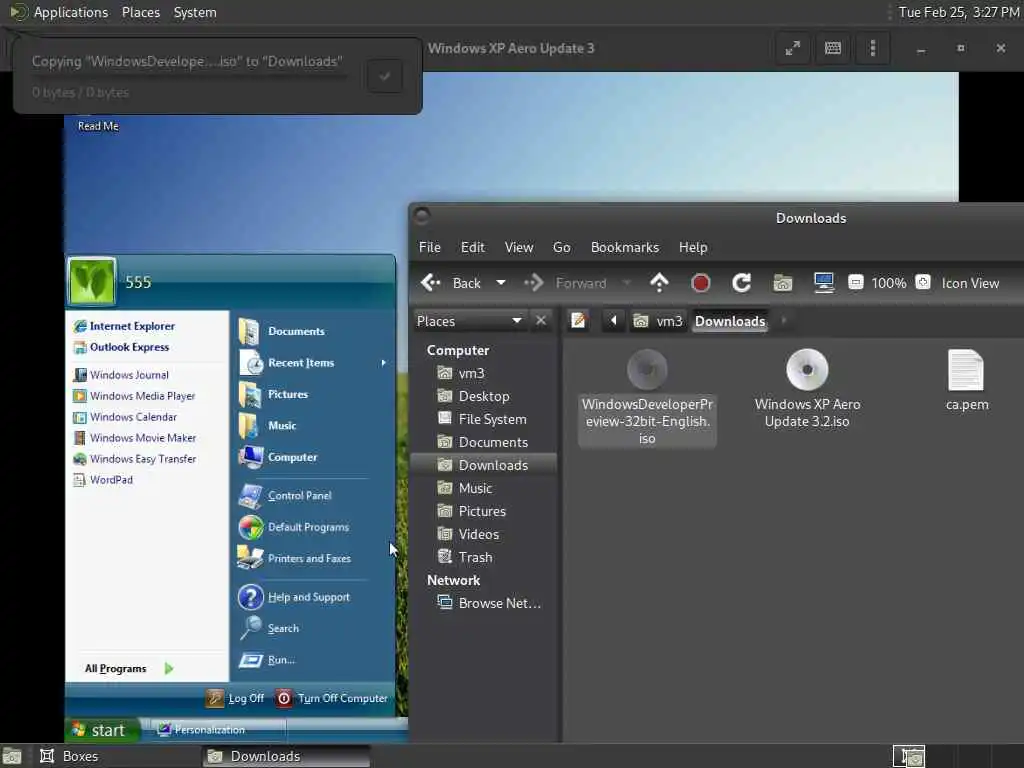1024x768 pixels.
Task: Open the Places sidebar dropdown
Action: tap(470, 321)
